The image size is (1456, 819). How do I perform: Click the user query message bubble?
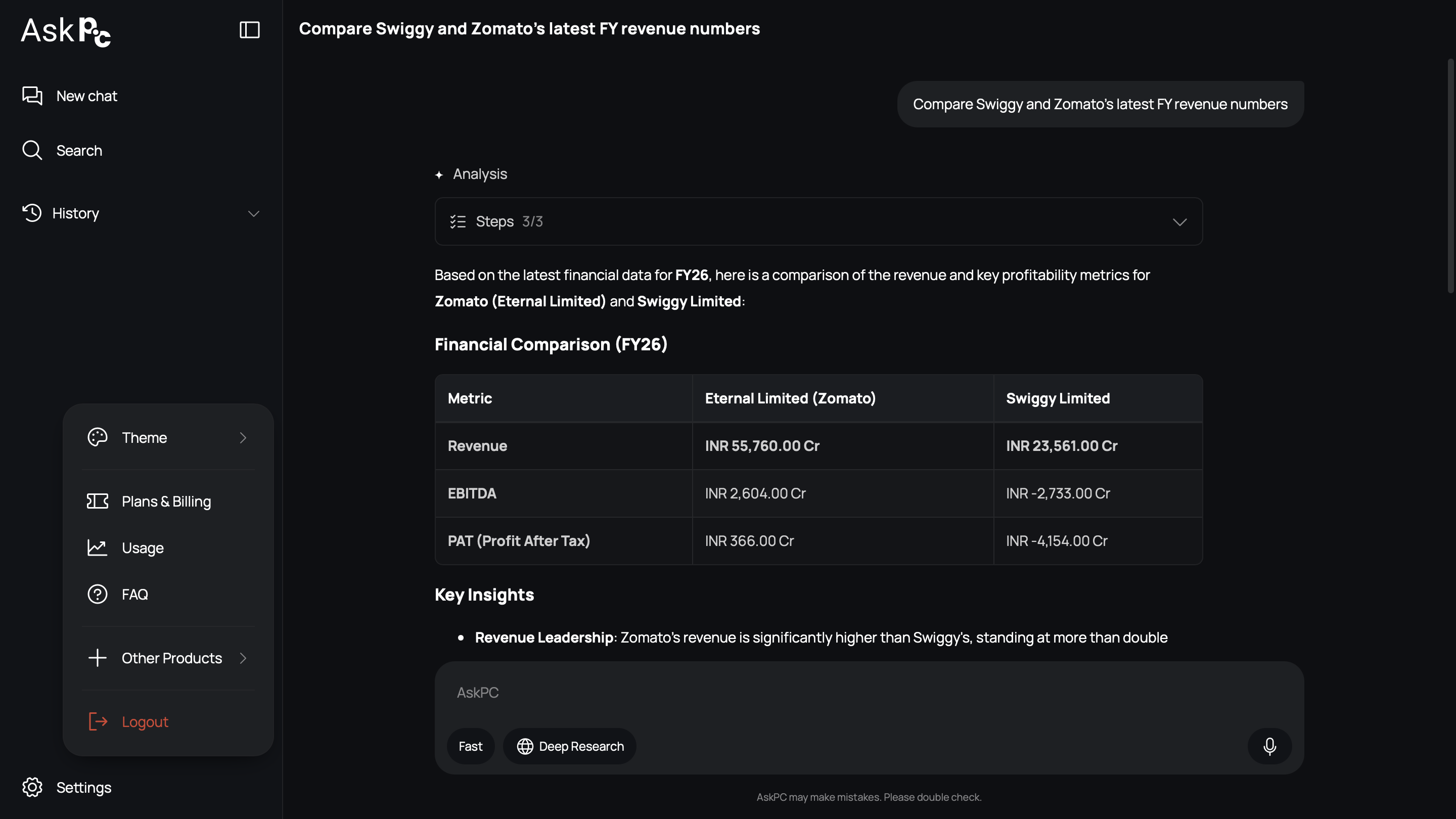pyautogui.click(x=1100, y=104)
